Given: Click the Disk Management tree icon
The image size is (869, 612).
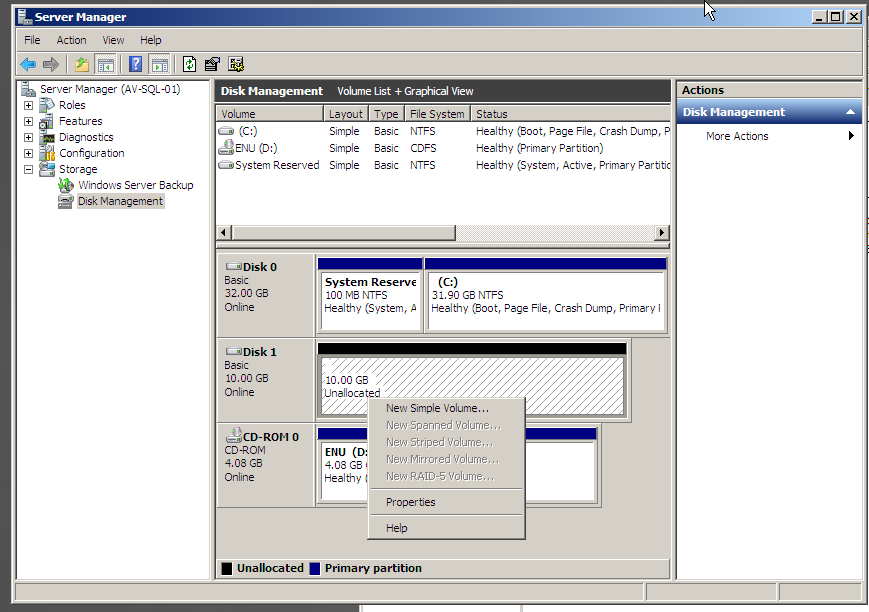Looking at the screenshot, I should [x=66, y=201].
